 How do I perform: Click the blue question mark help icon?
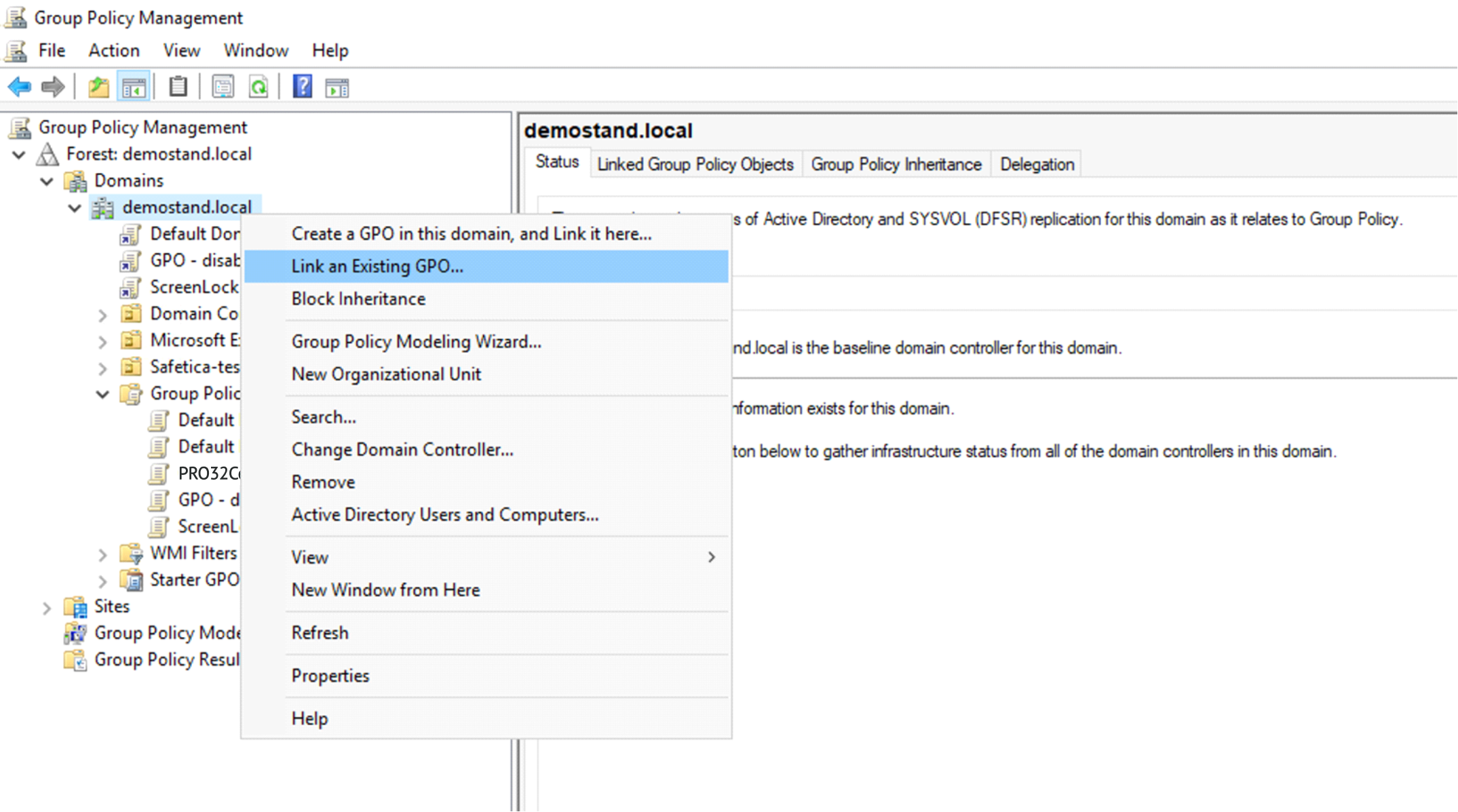tap(302, 87)
